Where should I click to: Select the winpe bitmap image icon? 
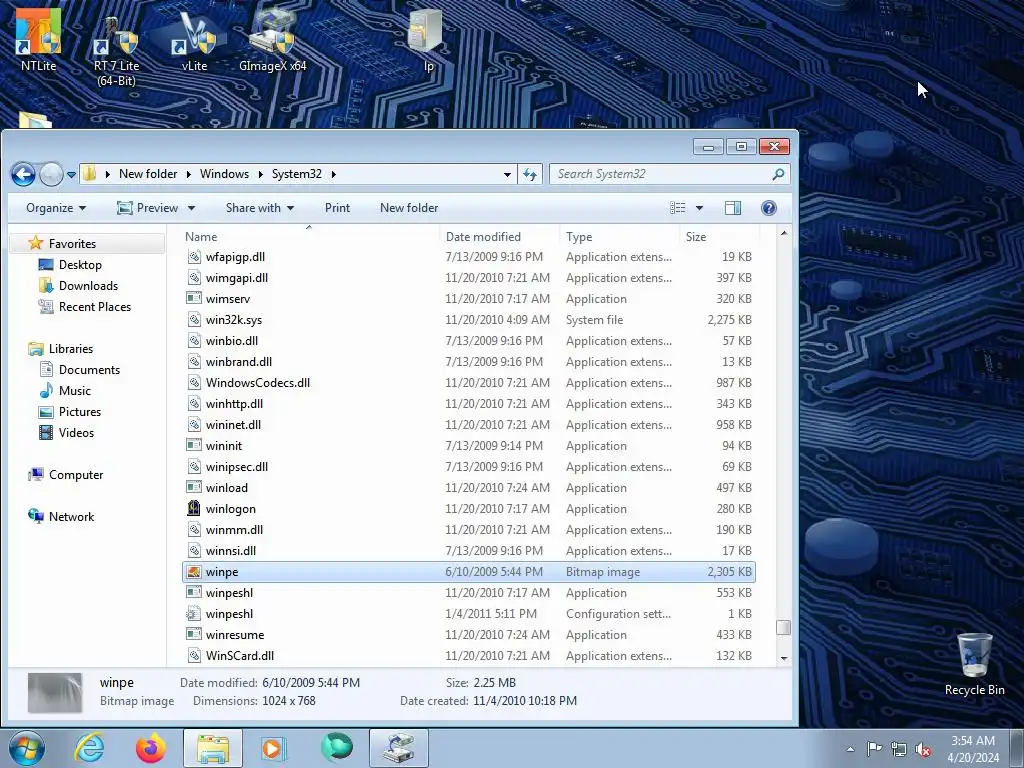[193, 572]
